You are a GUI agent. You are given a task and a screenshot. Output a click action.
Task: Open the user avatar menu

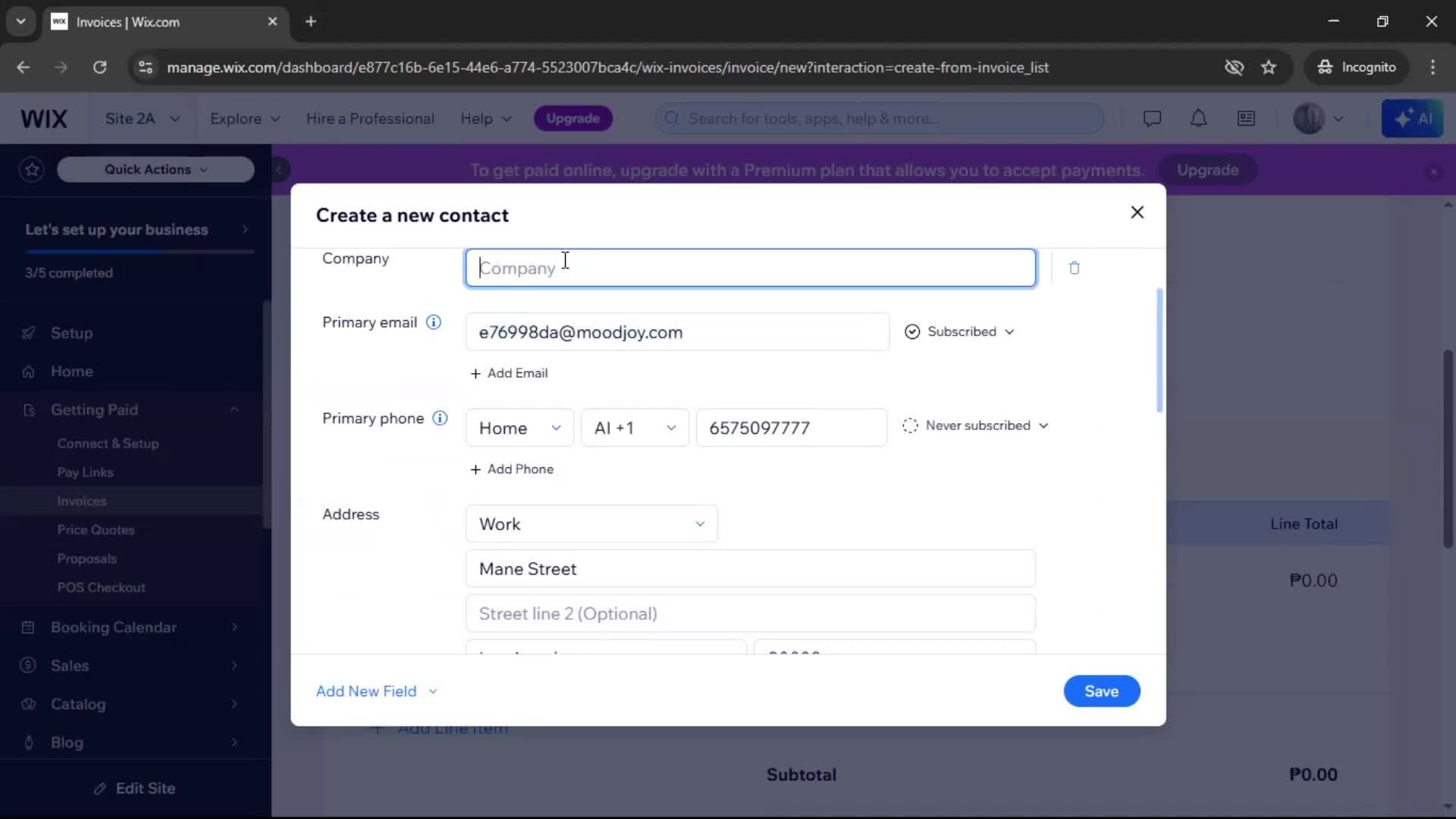click(1318, 118)
